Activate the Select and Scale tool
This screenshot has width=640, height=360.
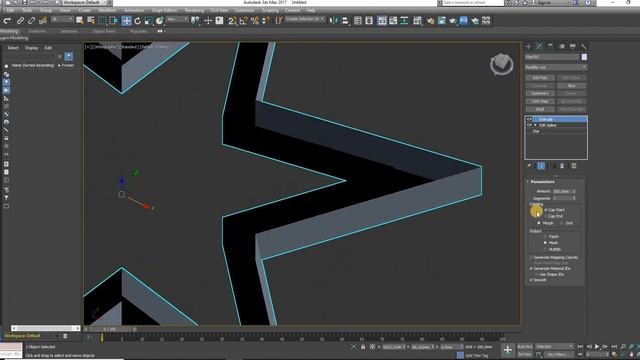(149, 20)
